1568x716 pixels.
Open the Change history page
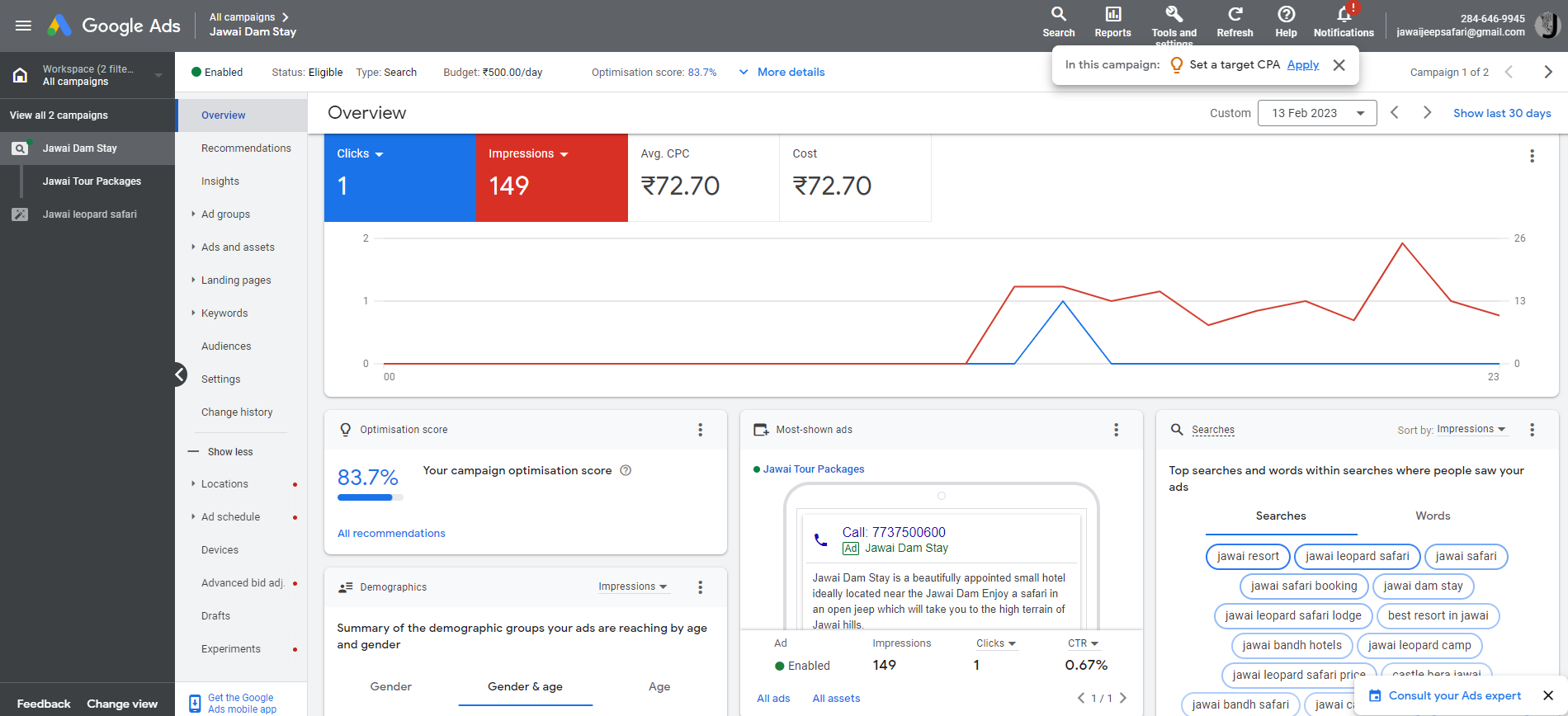pyautogui.click(x=237, y=412)
